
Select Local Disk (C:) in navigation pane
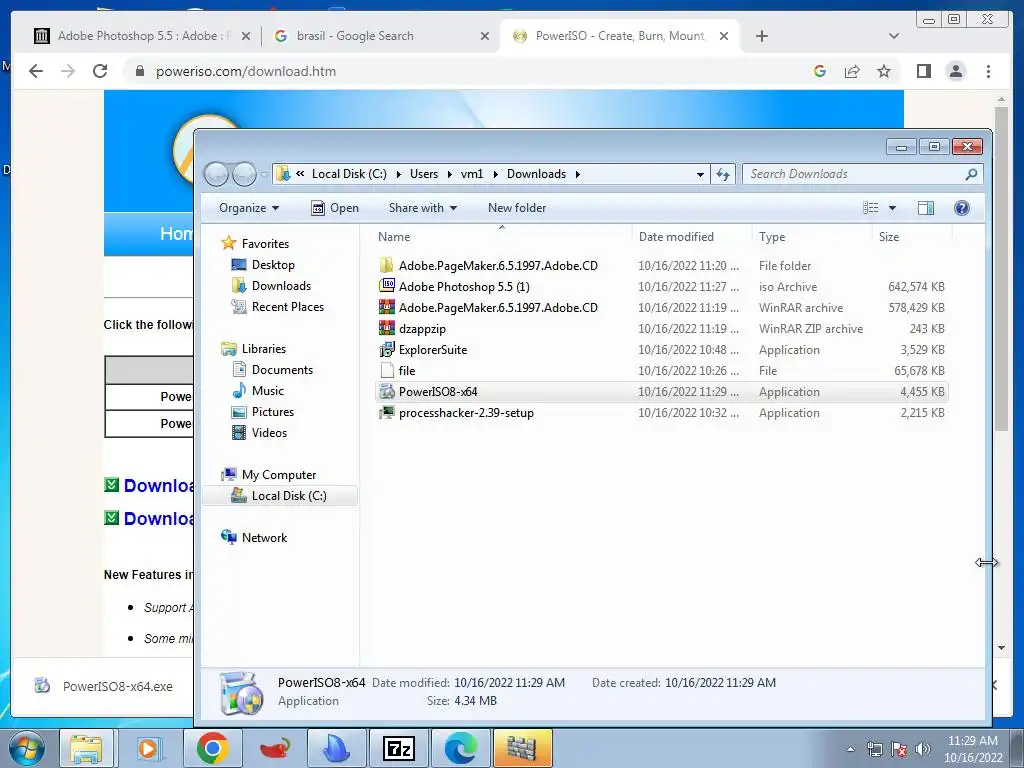(x=279, y=496)
